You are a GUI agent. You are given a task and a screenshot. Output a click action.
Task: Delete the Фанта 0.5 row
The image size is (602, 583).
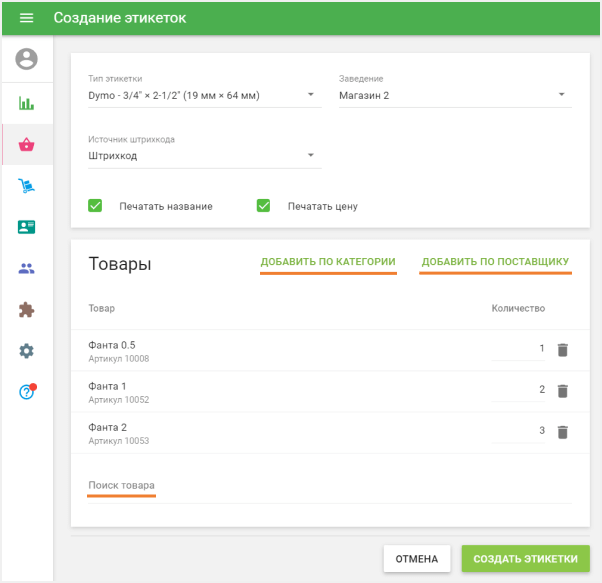pos(562,350)
